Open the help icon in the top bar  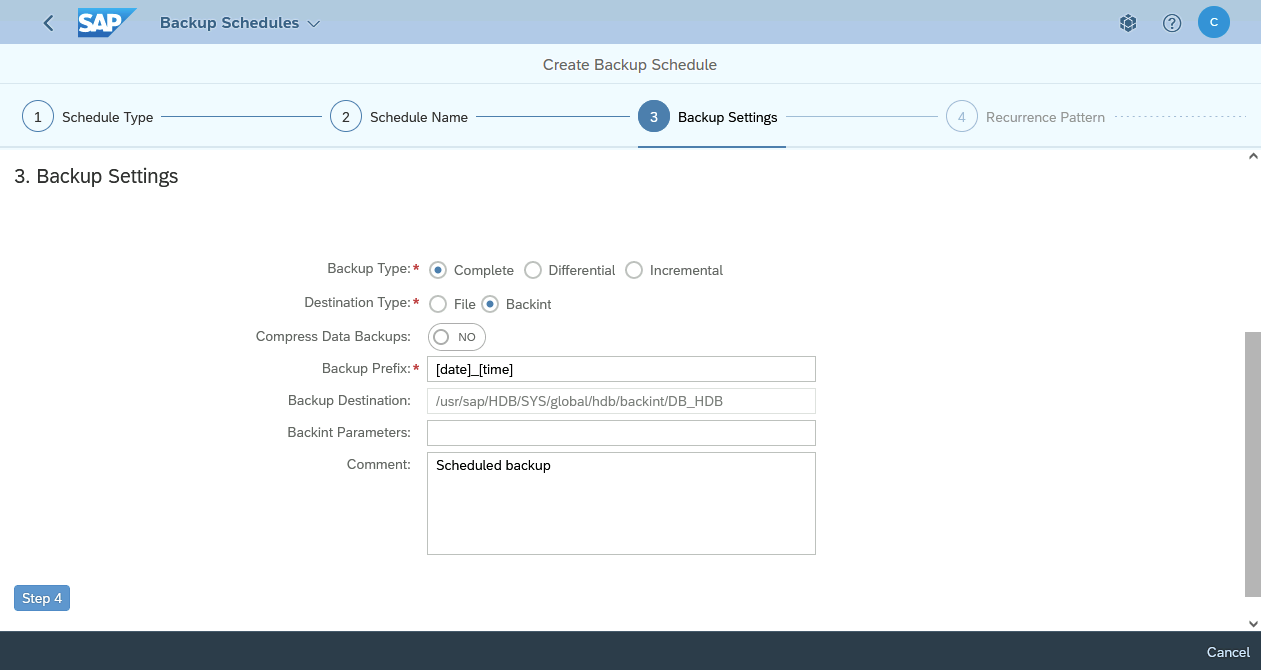tap(1171, 22)
